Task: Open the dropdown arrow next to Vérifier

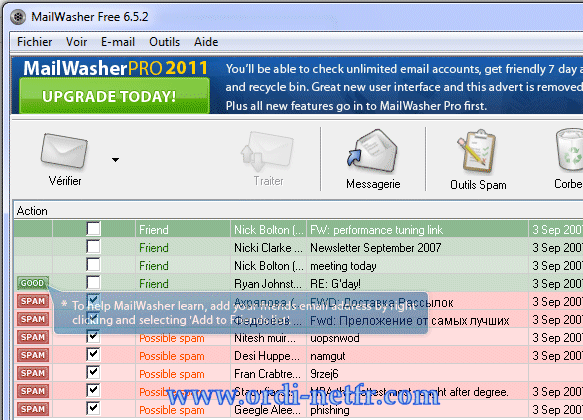Action: (x=116, y=160)
